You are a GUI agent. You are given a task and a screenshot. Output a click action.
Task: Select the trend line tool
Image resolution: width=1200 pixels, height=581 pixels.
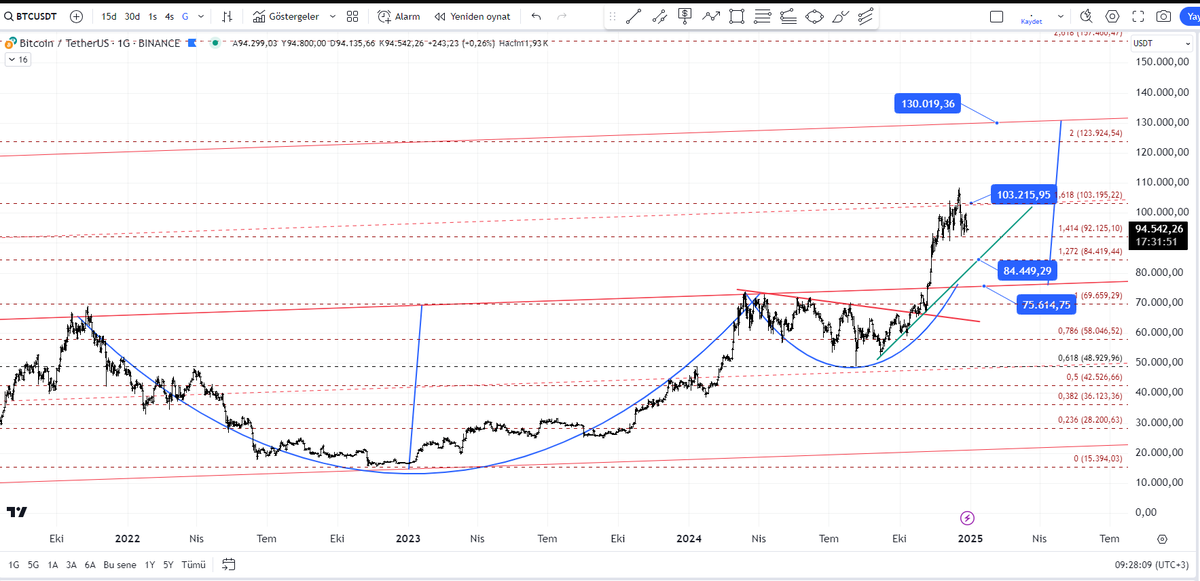[633, 16]
